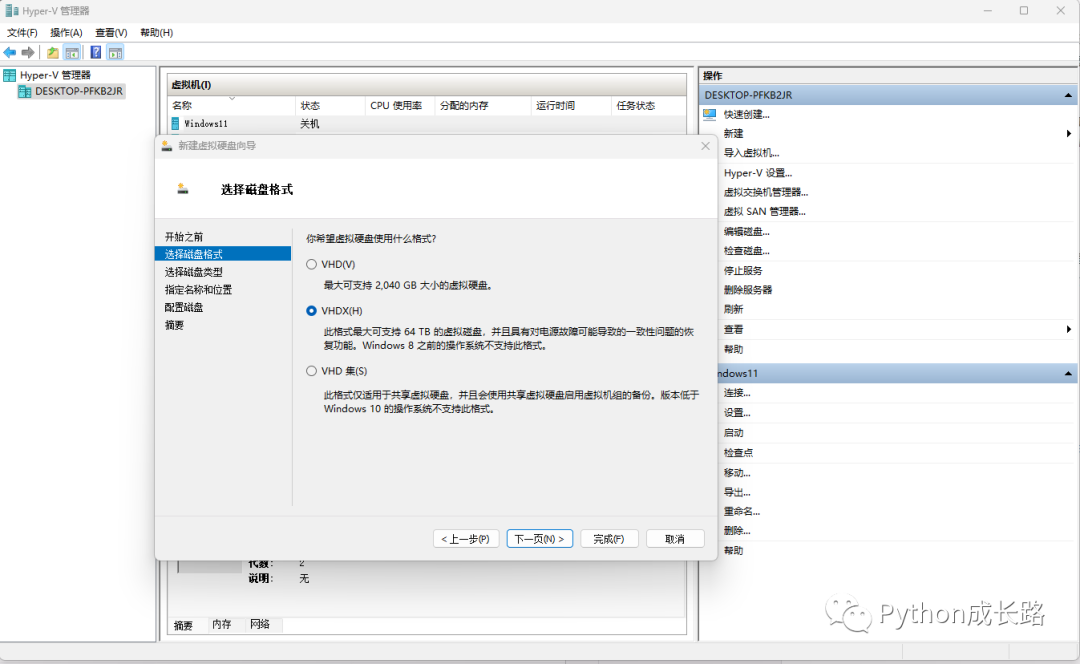Click the 状态 column header
The width and height of the screenshot is (1080, 664).
click(329, 105)
